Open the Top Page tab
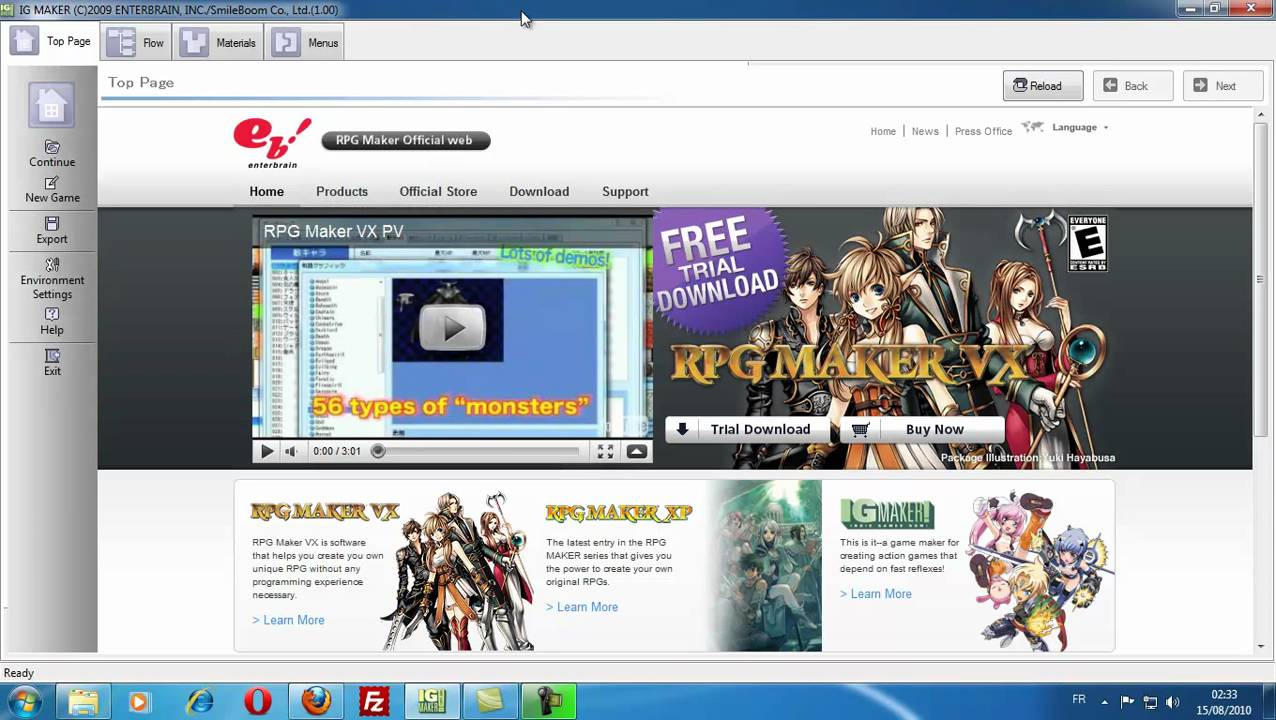The width and height of the screenshot is (1276, 720). (x=52, y=42)
